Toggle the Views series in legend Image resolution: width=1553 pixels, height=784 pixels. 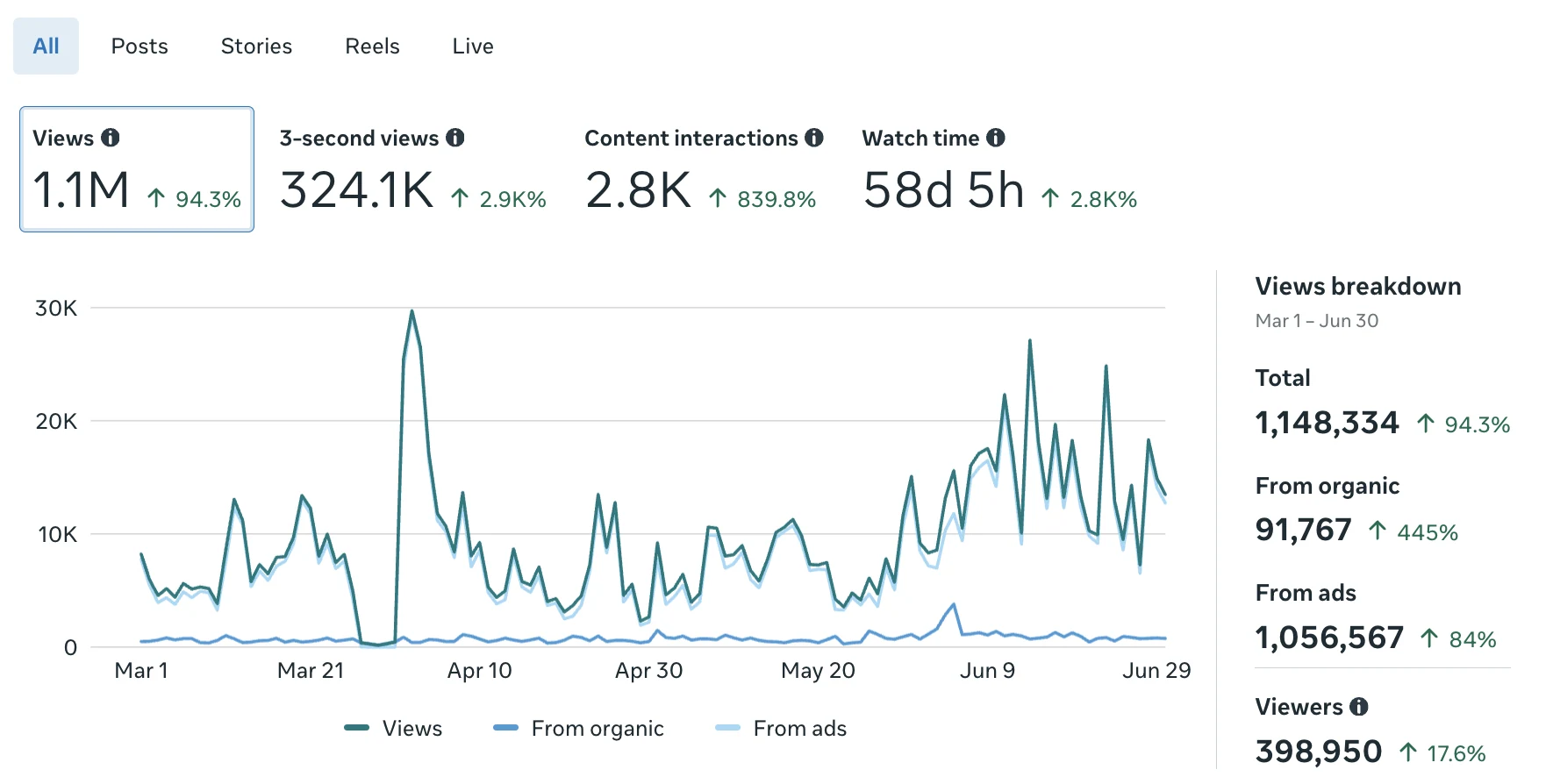click(x=393, y=728)
